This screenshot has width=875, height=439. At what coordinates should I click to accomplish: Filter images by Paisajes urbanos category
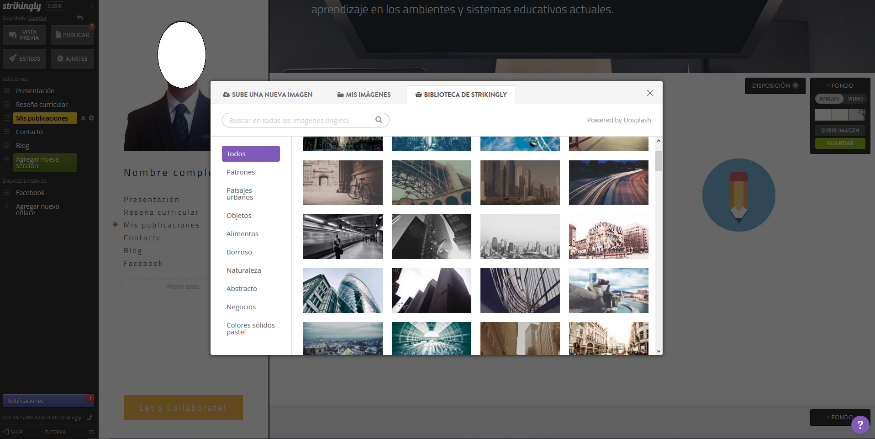coord(239,193)
